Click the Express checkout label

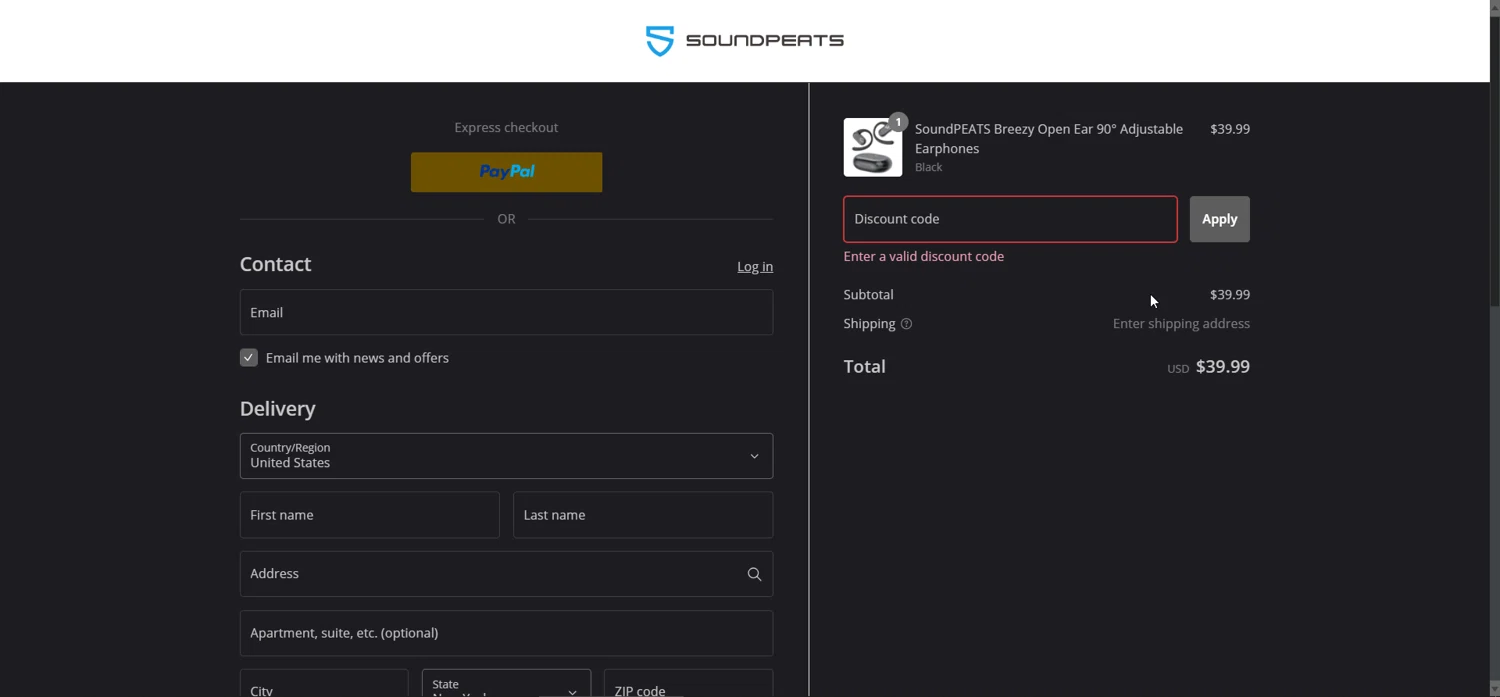[x=506, y=128]
